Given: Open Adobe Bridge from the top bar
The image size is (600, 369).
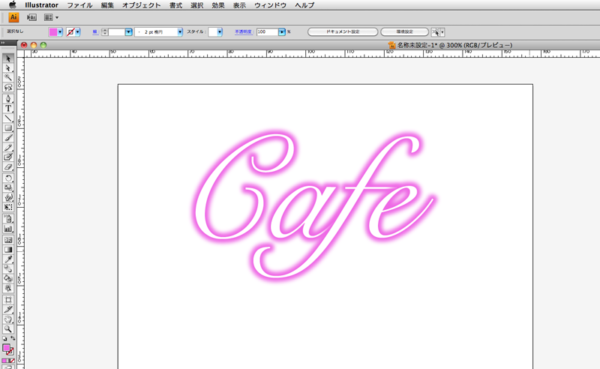Looking at the screenshot, I should click(x=32, y=17).
